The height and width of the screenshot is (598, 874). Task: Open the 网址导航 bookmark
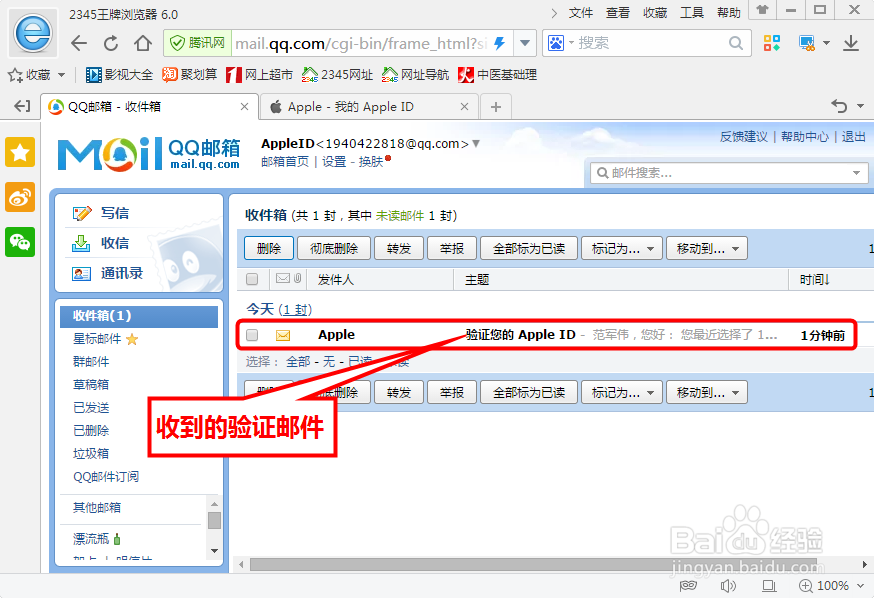[x=415, y=75]
